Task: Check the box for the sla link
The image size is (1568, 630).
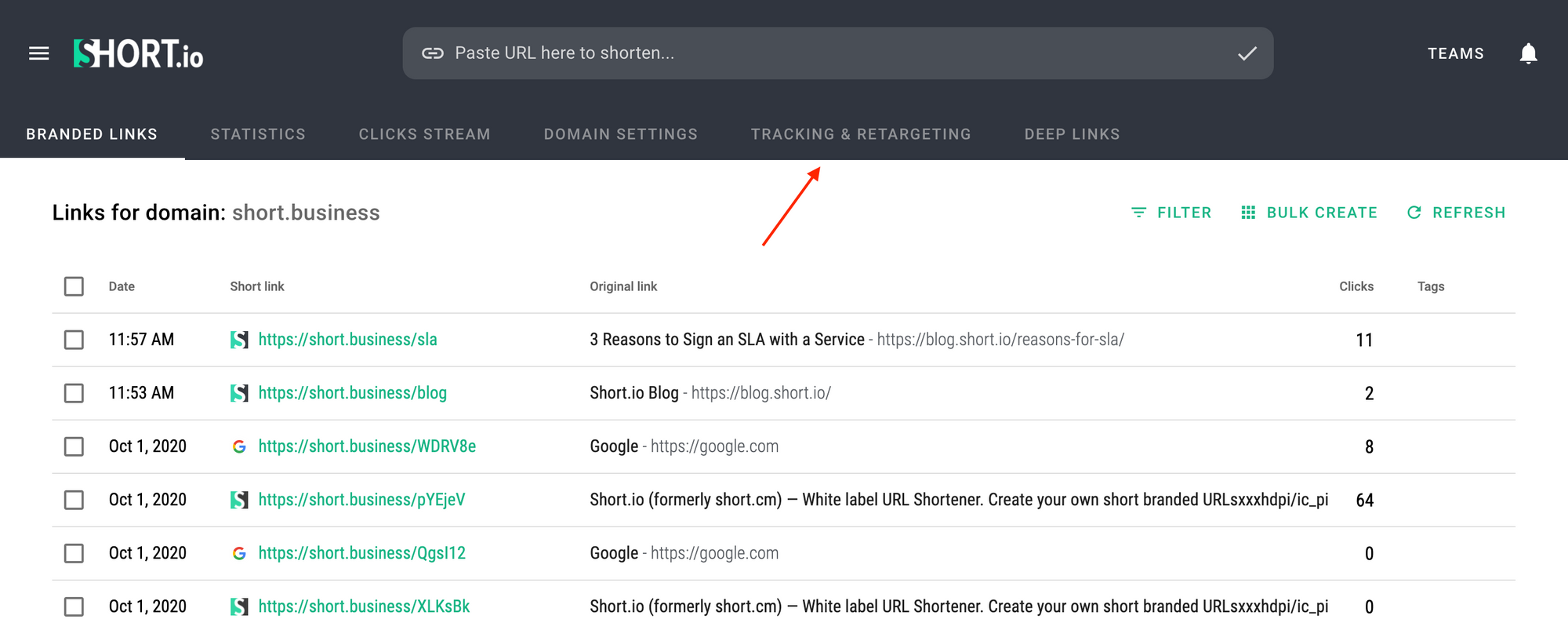Action: [x=74, y=340]
